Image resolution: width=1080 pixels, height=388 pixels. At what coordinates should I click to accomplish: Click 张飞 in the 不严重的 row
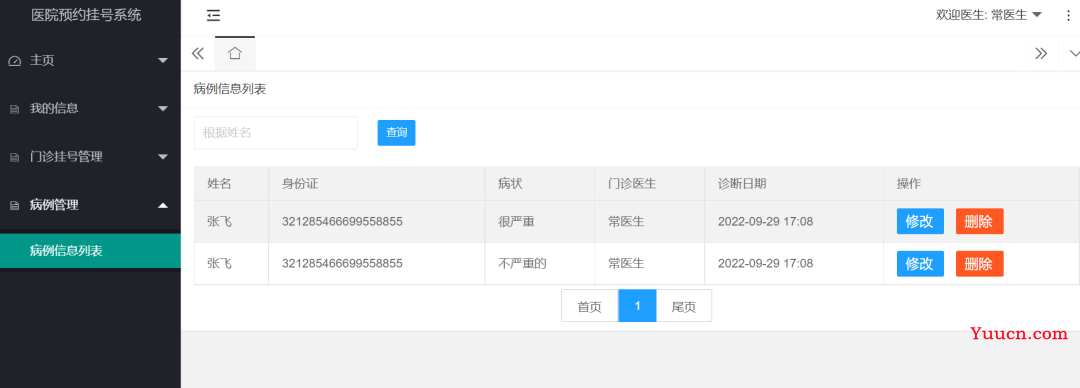[219, 263]
